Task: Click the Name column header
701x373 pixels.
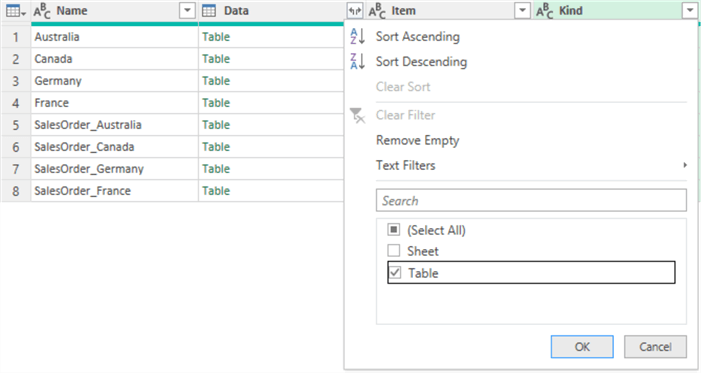Action: pyautogui.click(x=115, y=11)
